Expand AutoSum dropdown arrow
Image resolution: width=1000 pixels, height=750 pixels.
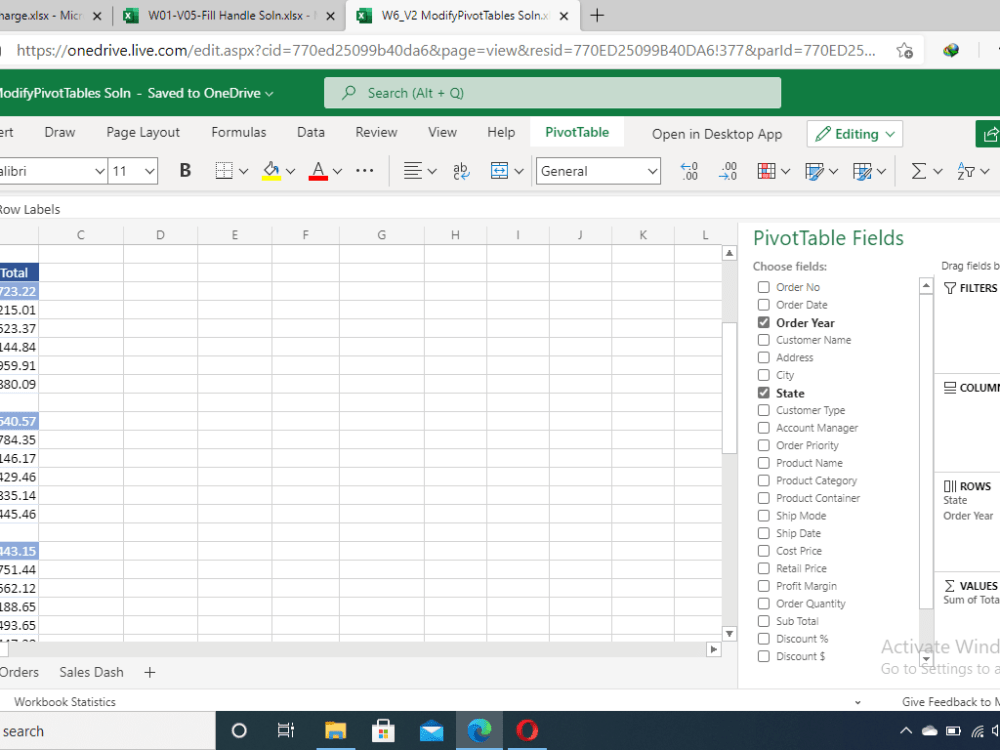[x=938, y=171]
